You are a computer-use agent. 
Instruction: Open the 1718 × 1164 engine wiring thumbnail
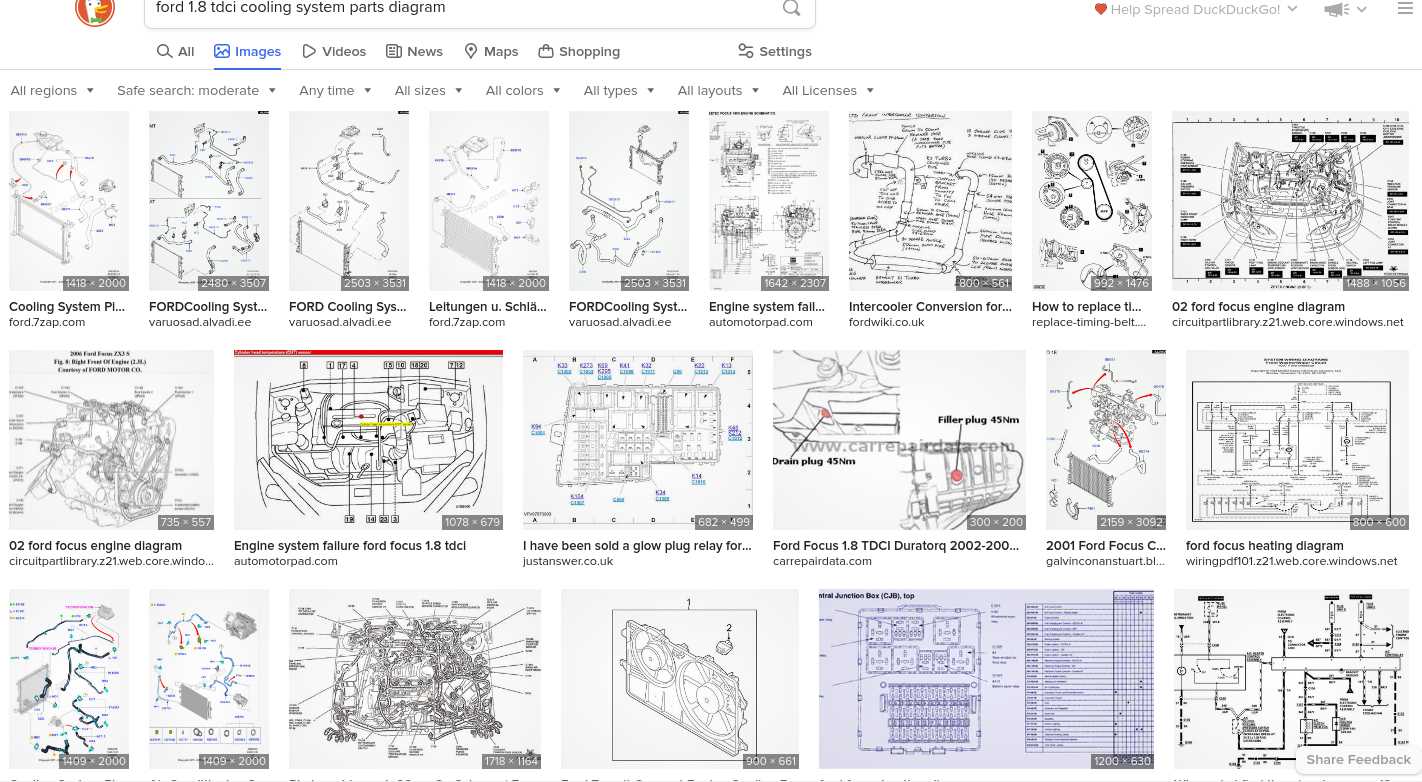pos(415,679)
